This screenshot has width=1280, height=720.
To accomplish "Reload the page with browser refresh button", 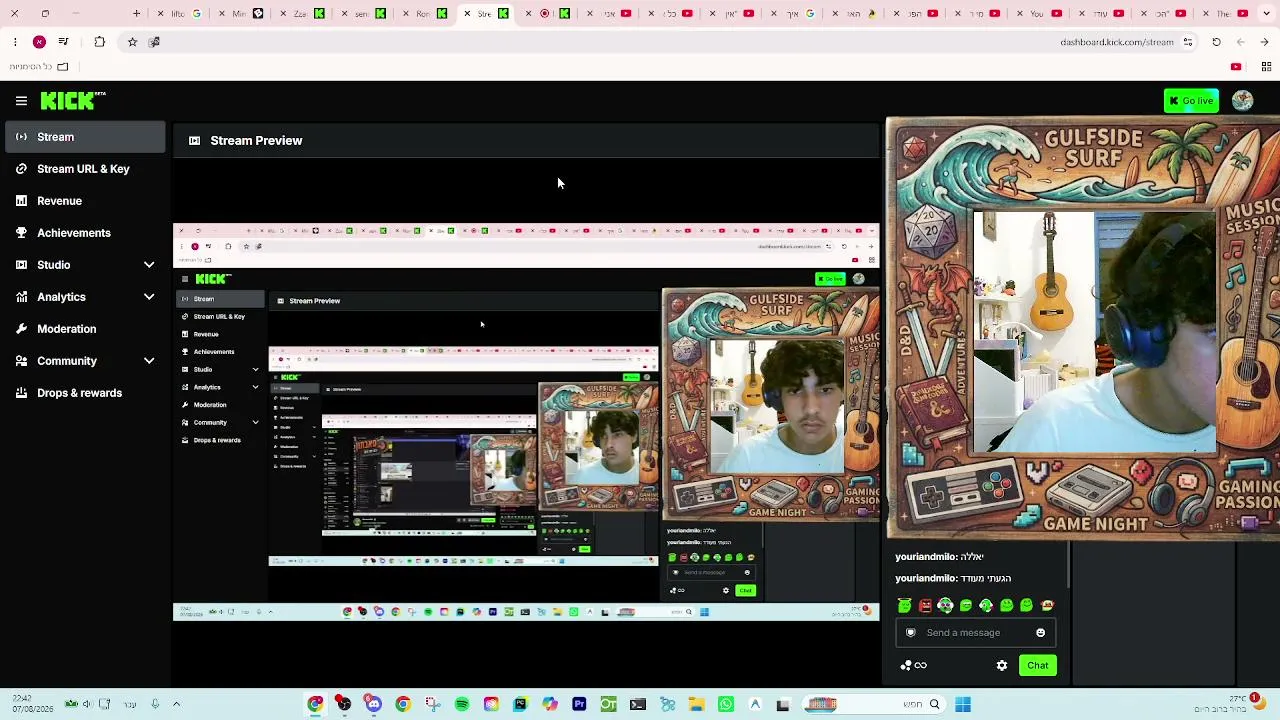I will pyautogui.click(x=1216, y=42).
